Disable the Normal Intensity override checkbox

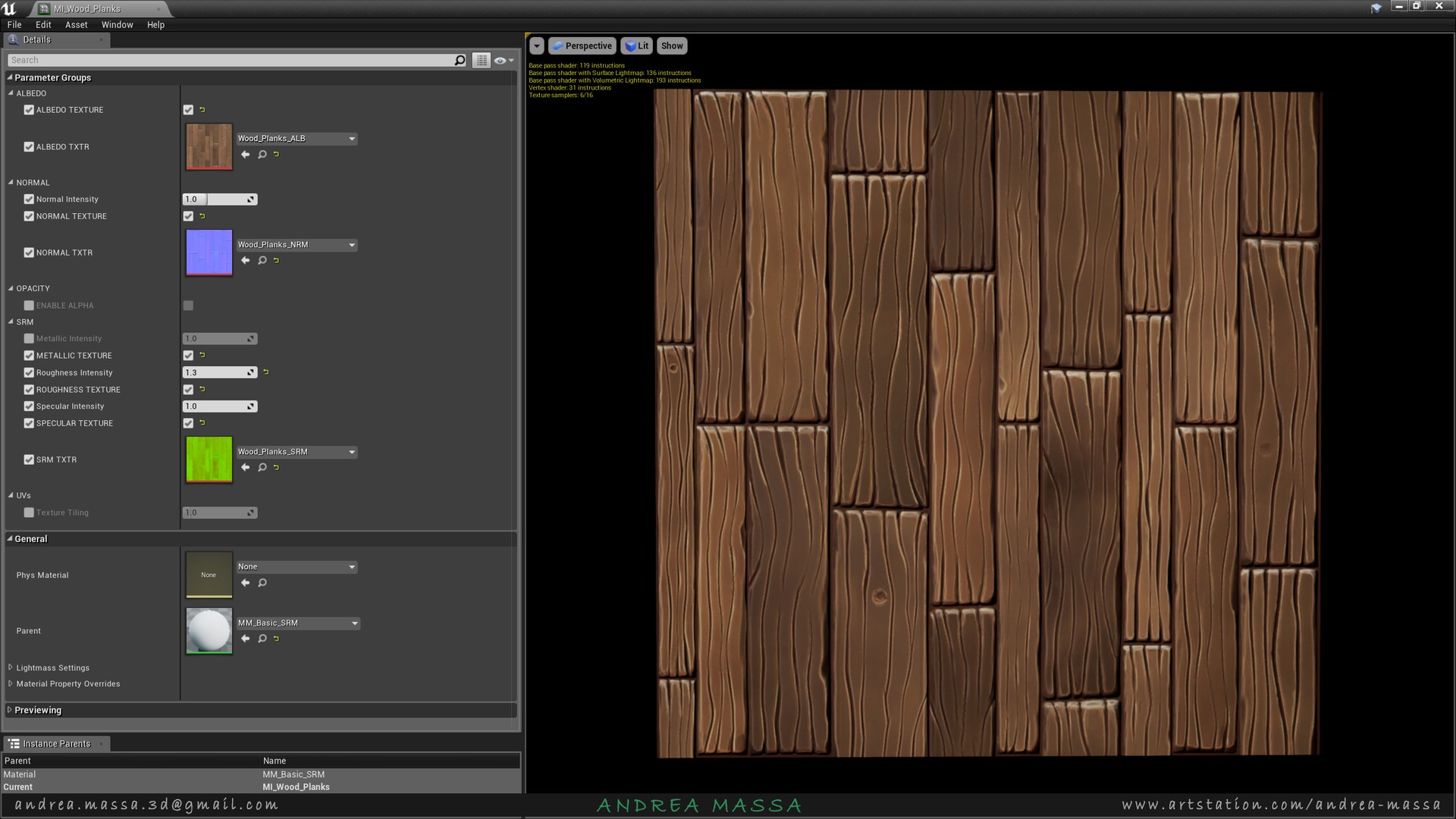click(x=29, y=199)
